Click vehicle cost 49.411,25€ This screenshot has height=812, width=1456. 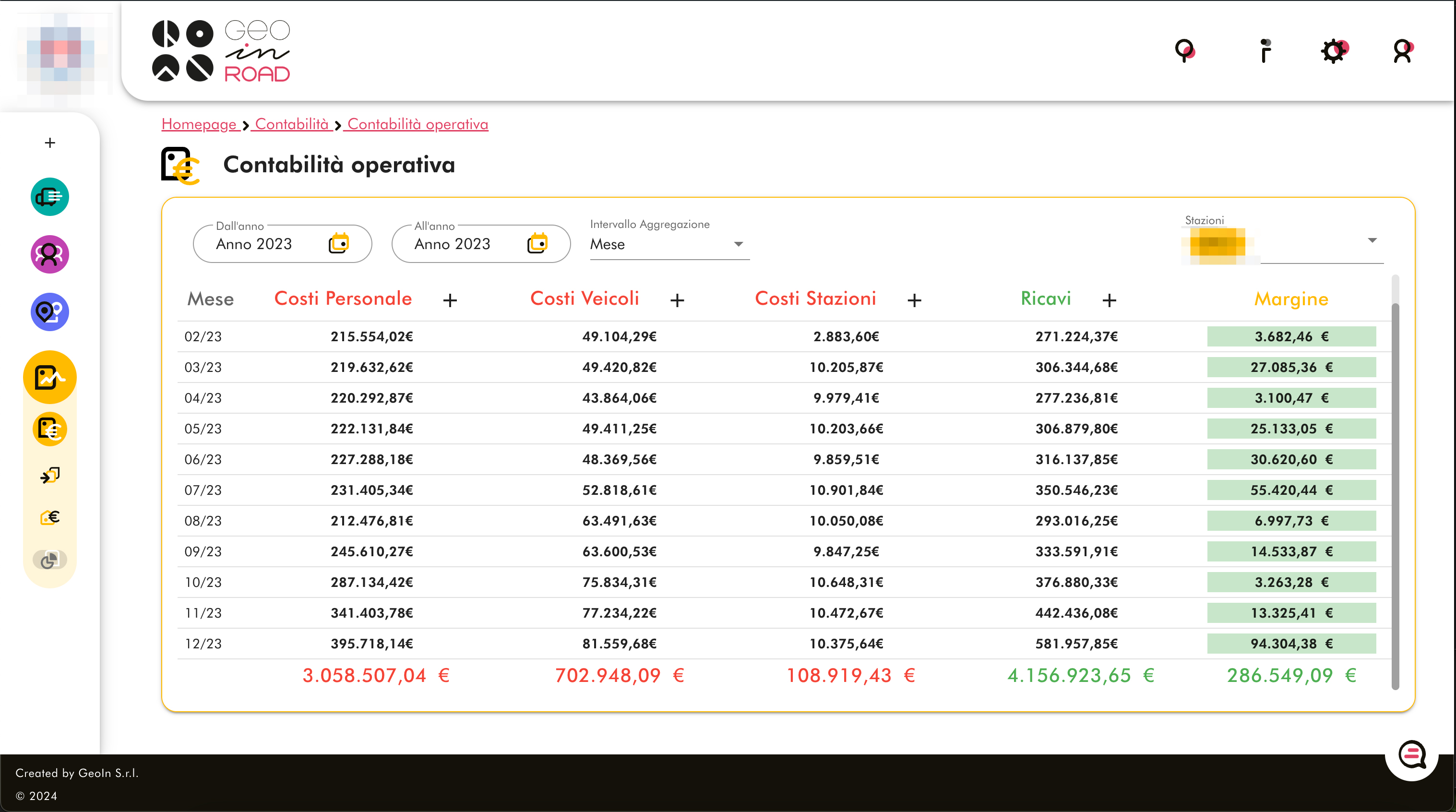[620, 429]
